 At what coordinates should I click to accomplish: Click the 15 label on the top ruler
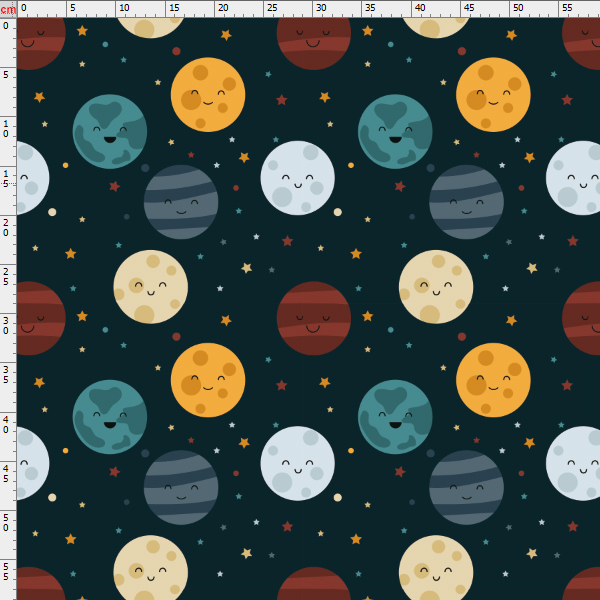(x=174, y=8)
